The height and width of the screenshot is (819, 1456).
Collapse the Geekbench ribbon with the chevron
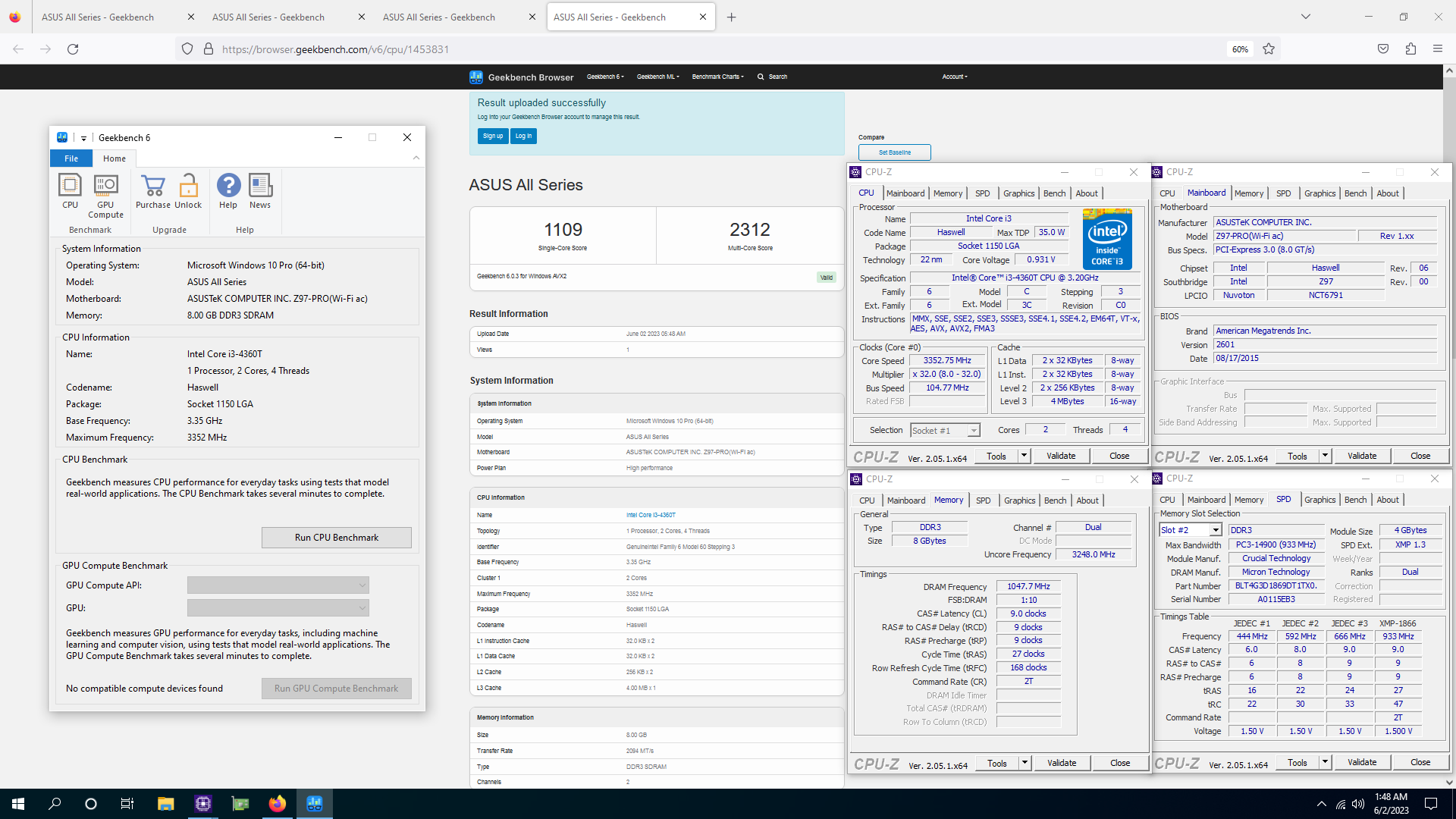click(x=416, y=158)
